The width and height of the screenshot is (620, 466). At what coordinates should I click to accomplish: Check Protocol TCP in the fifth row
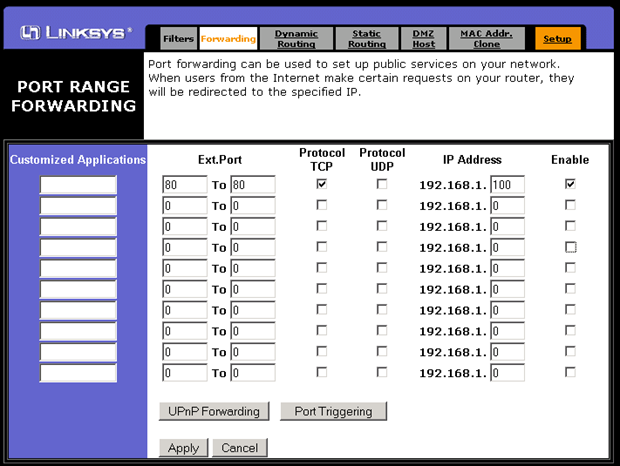(x=321, y=268)
